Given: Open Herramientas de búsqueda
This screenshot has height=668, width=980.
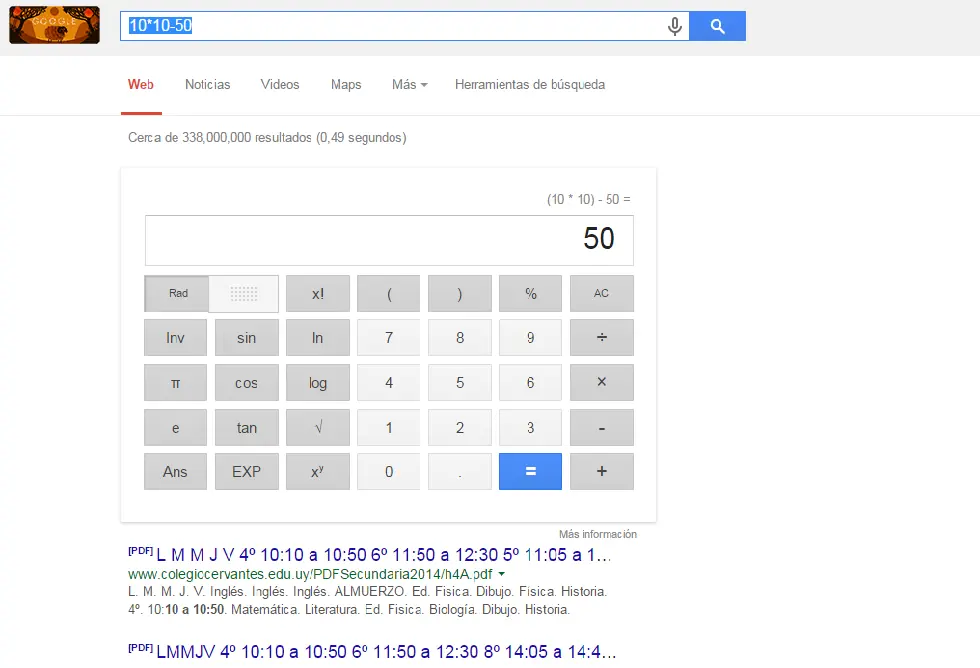Looking at the screenshot, I should pos(530,84).
